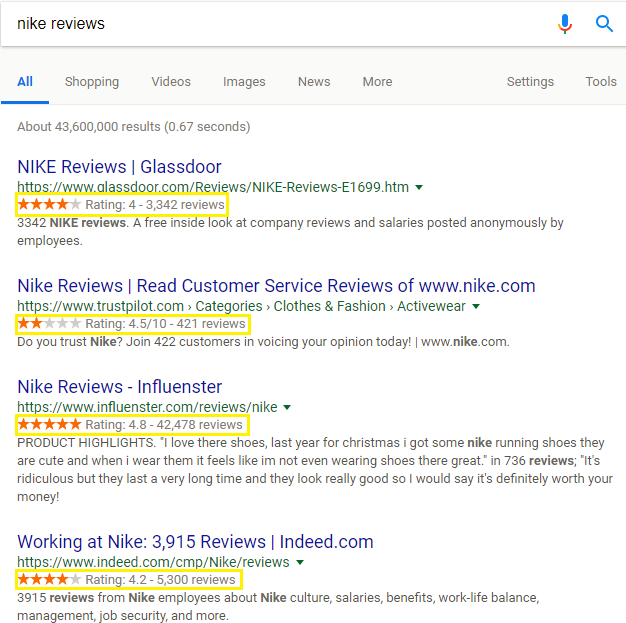Open the Settings menu
This screenshot has height=623, width=626.
(530, 82)
